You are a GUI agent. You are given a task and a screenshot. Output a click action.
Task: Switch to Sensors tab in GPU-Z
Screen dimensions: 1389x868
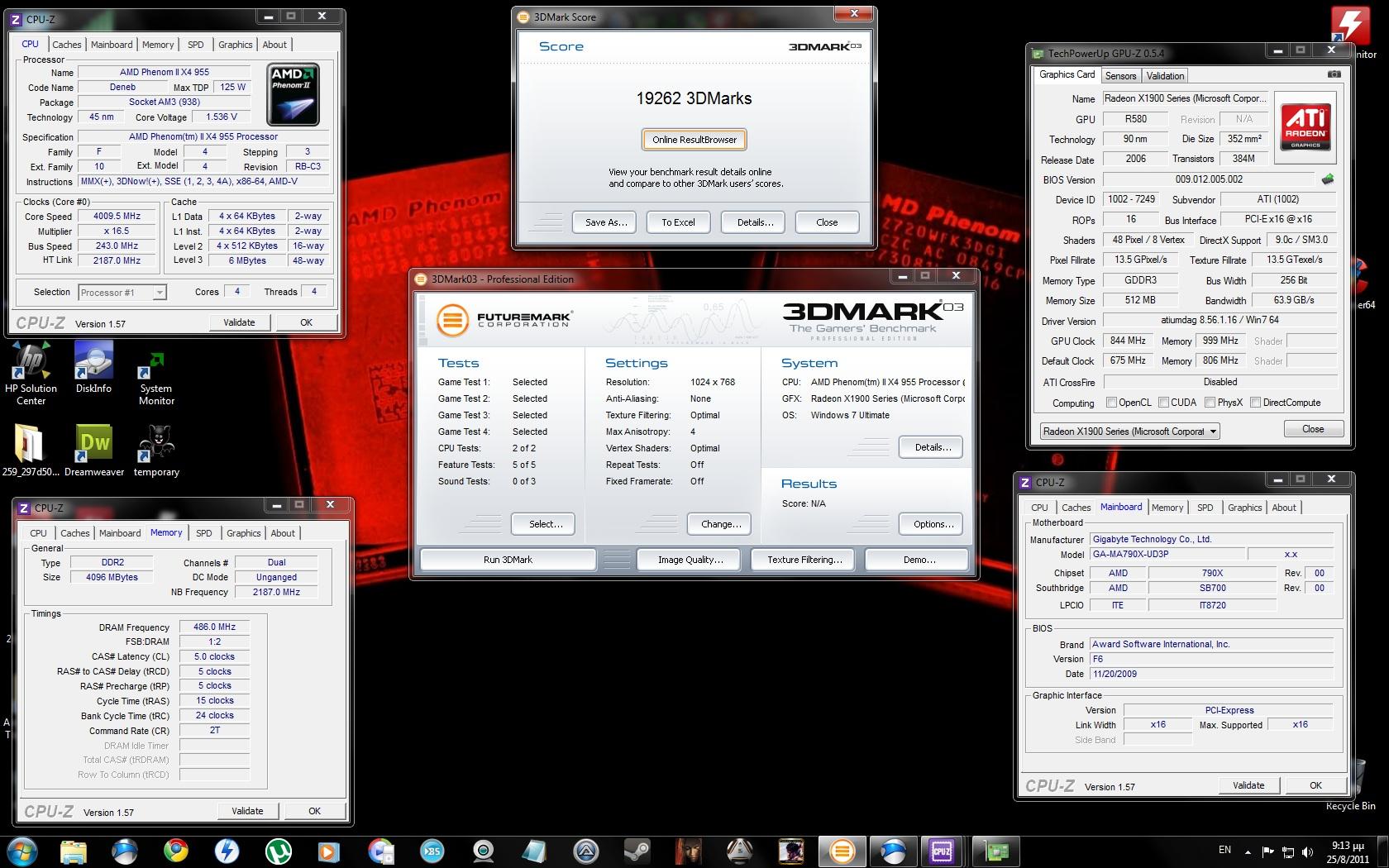[1120, 75]
